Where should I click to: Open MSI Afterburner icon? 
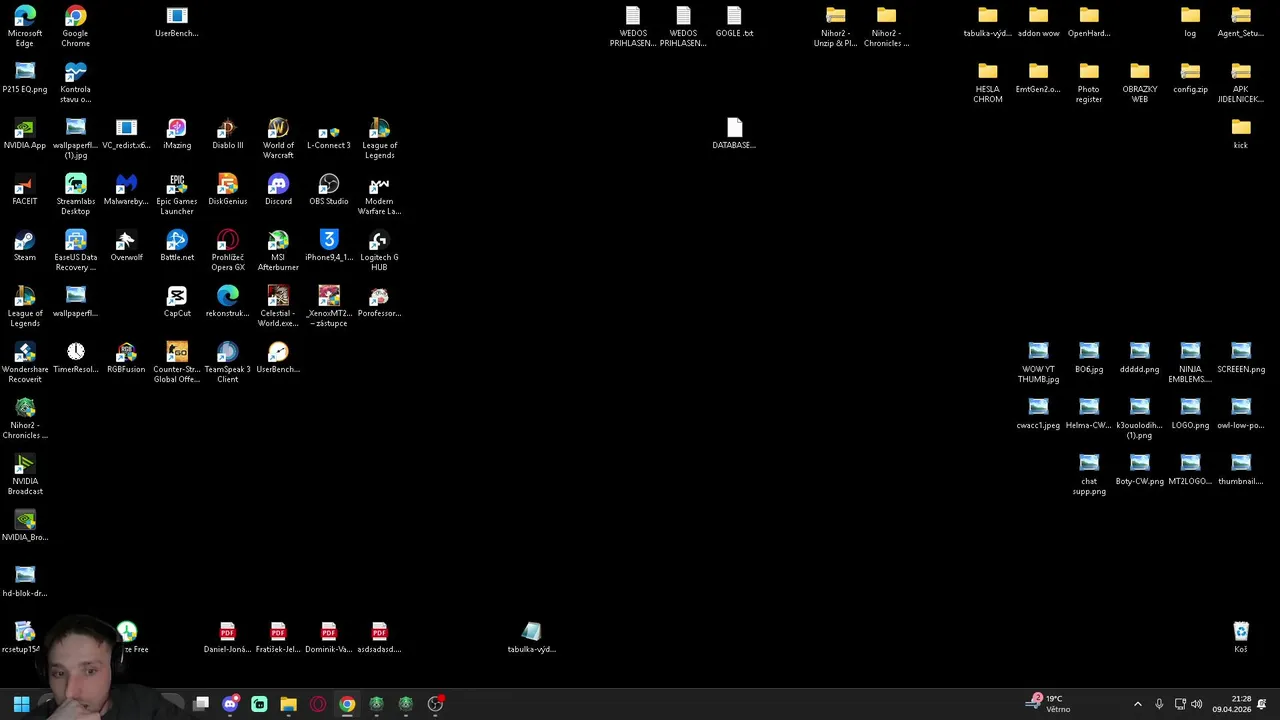[278, 251]
